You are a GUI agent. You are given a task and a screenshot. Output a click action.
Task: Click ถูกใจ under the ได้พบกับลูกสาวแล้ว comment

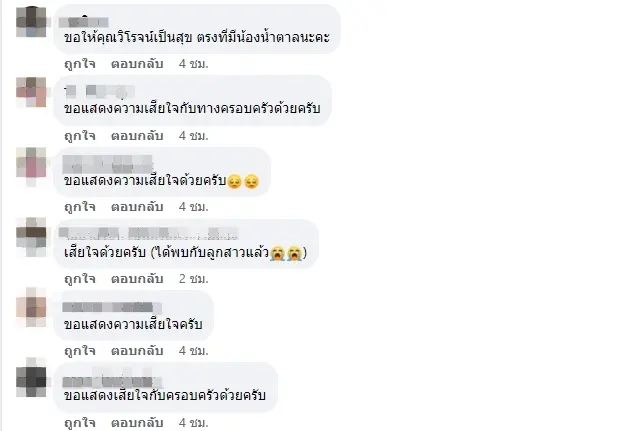click(x=80, y=279)
